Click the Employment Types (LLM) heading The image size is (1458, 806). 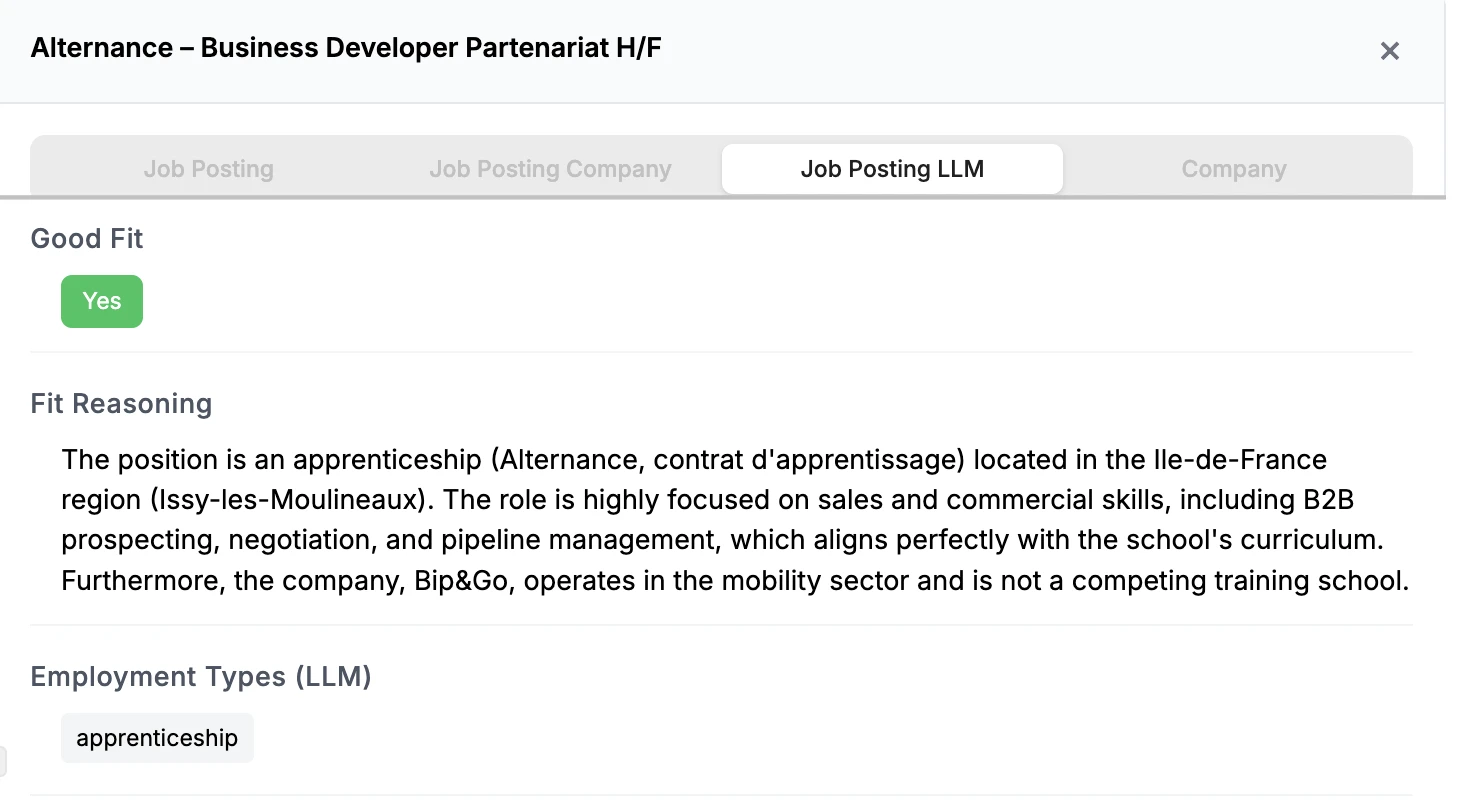click(x=201, y=677)
